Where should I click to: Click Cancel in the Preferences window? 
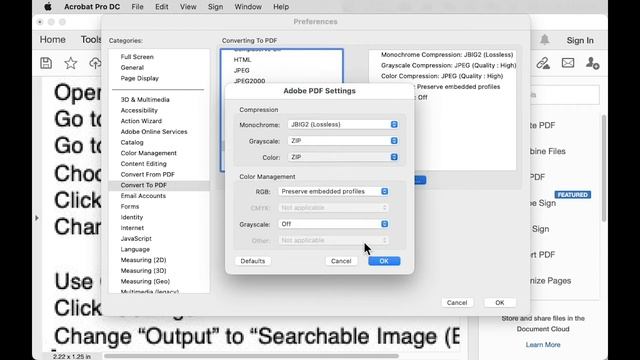click(457, 302)
